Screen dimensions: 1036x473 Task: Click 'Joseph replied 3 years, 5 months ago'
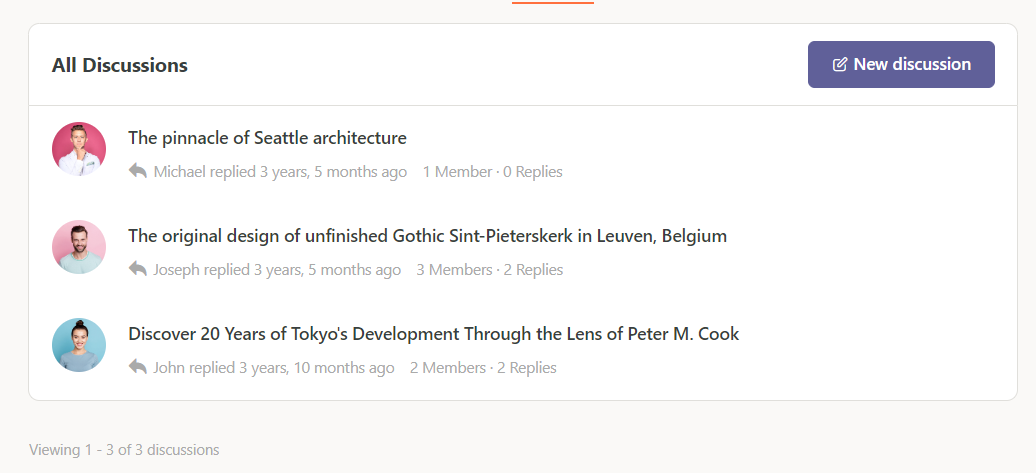[277, 270]
